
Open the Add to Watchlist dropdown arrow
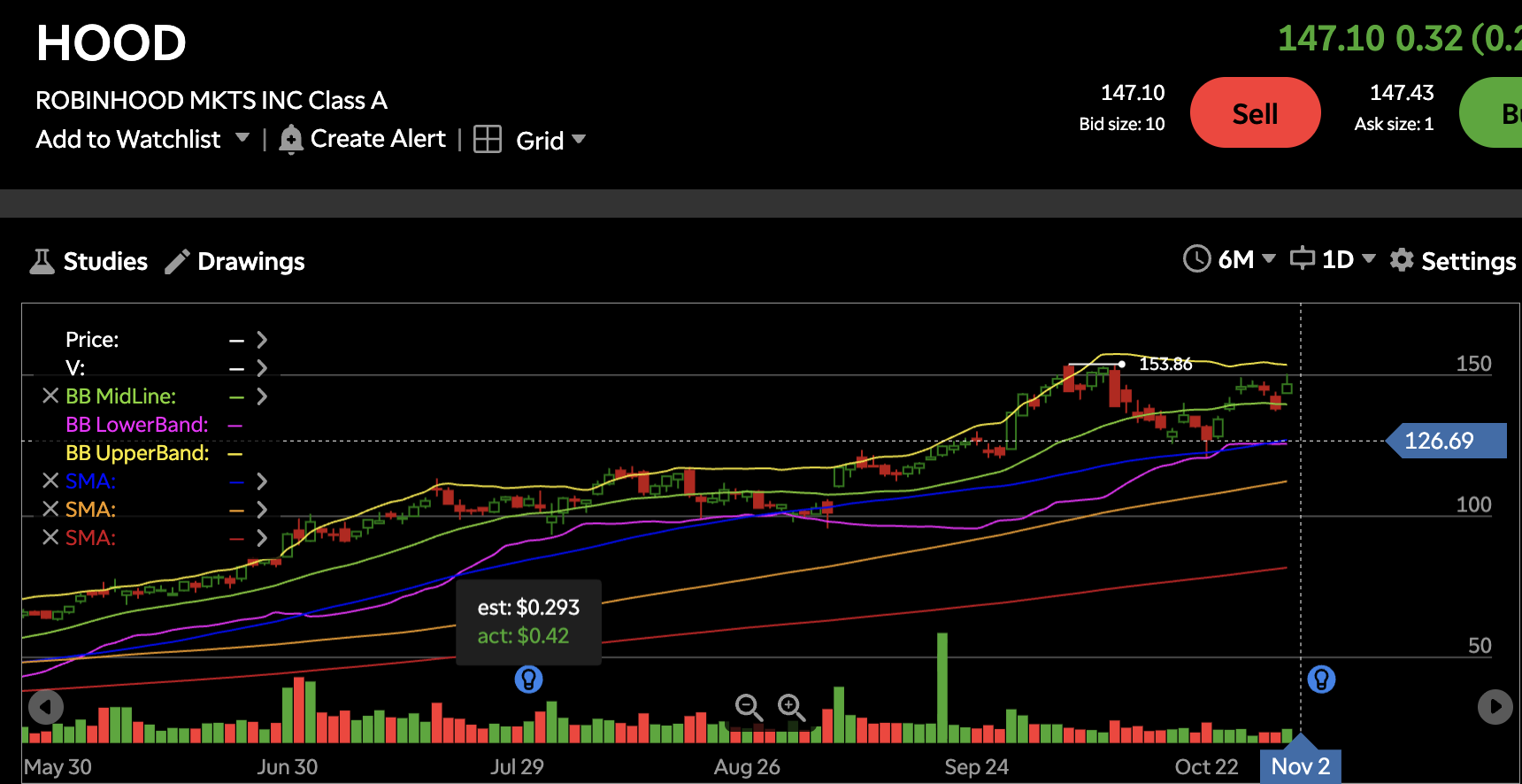242,138
